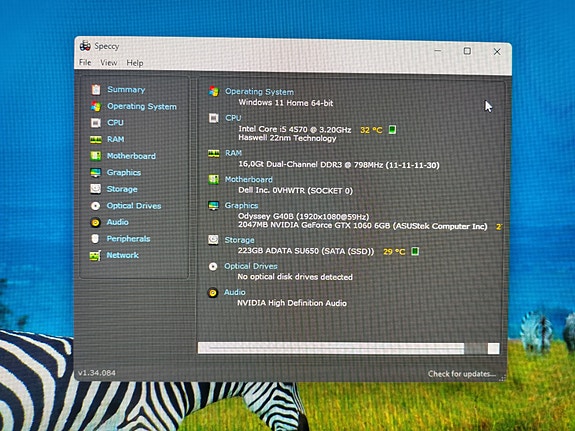The width and height of the screenshot is (575, 431).
Task: Open the View menu
Action: pyautogui.click(x=109, y=63)
